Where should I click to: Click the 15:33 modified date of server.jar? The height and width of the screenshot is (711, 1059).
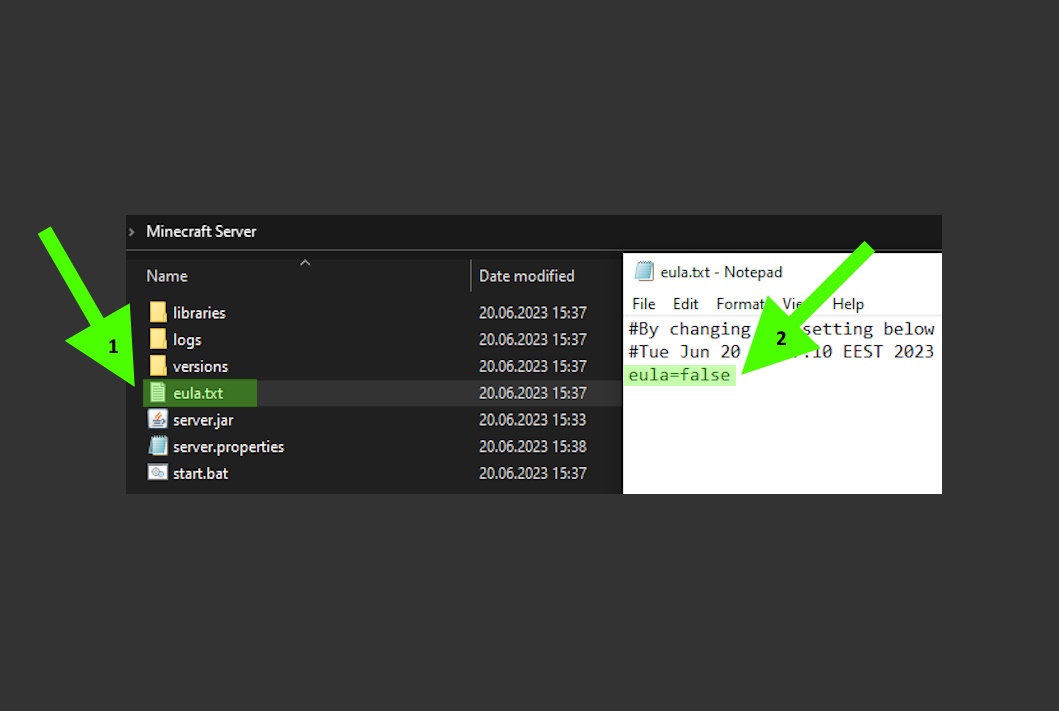click(x=533, y=420)
